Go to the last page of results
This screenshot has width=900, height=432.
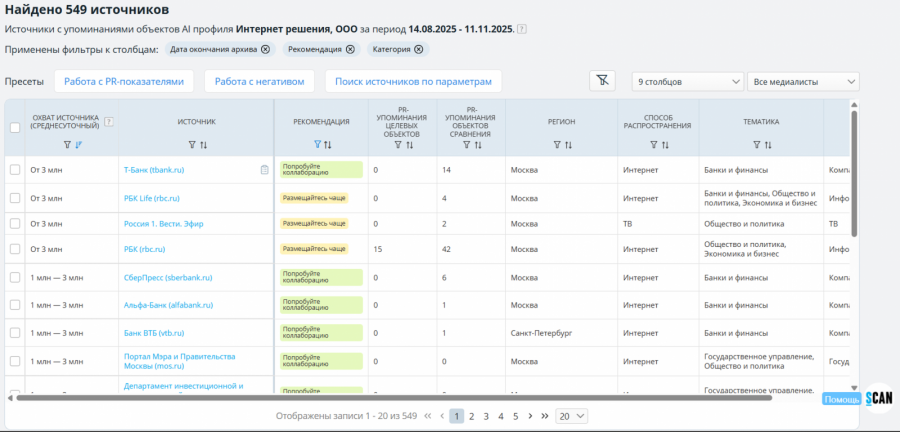[x=545, y=415]
